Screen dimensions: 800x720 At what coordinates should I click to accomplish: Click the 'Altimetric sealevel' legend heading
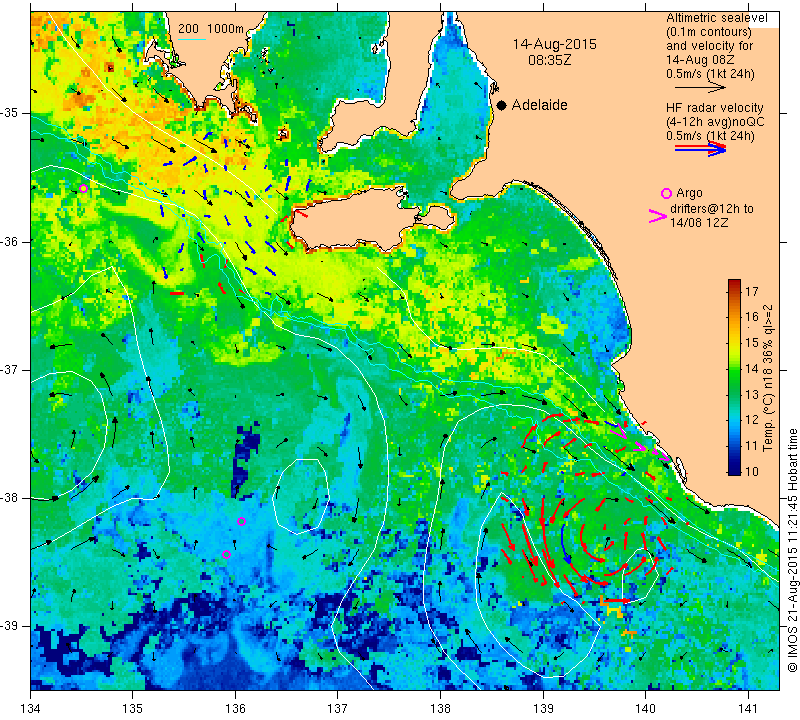717,18
